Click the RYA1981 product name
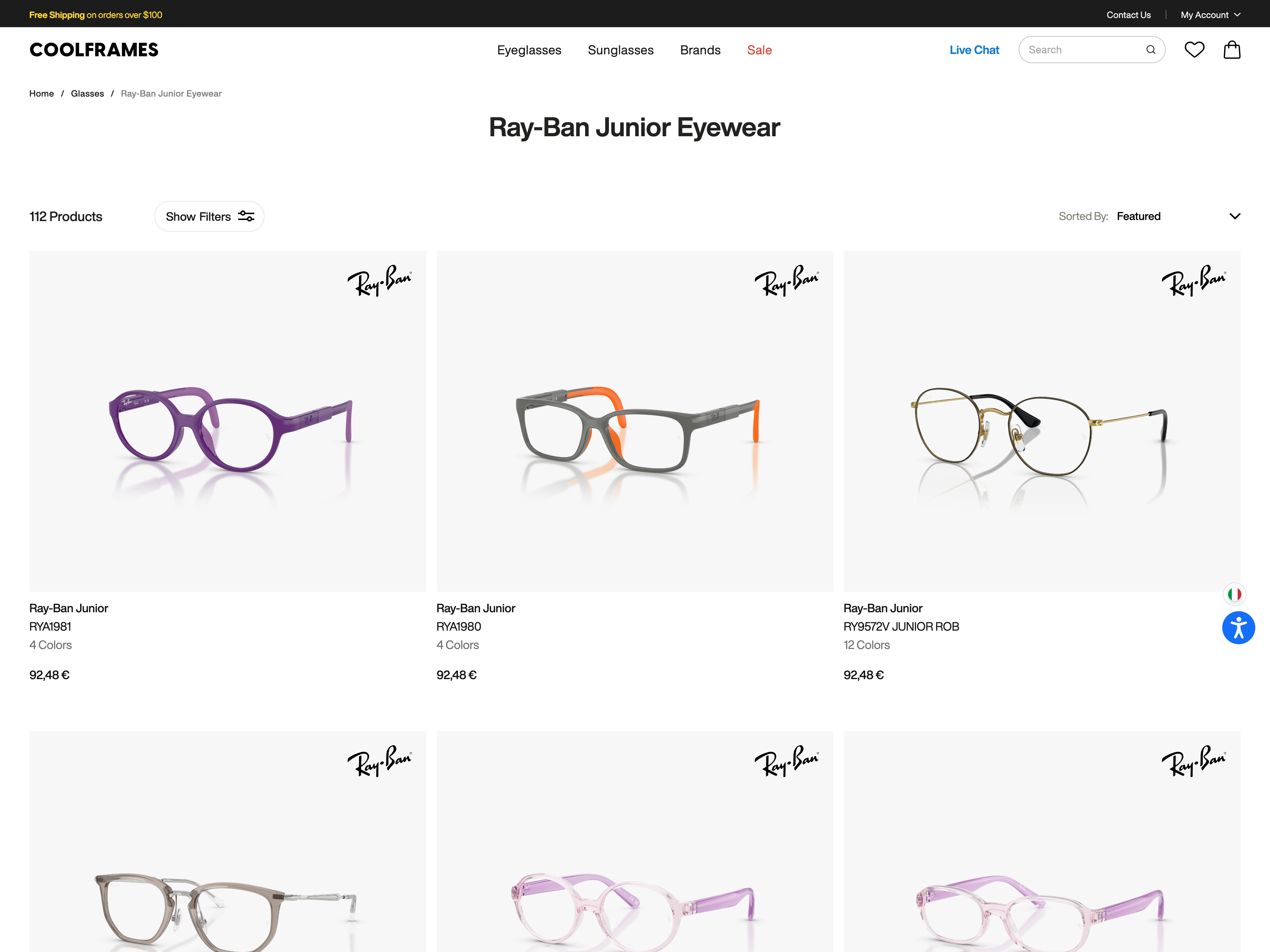The image size is (1270, 952). [50, 627]
